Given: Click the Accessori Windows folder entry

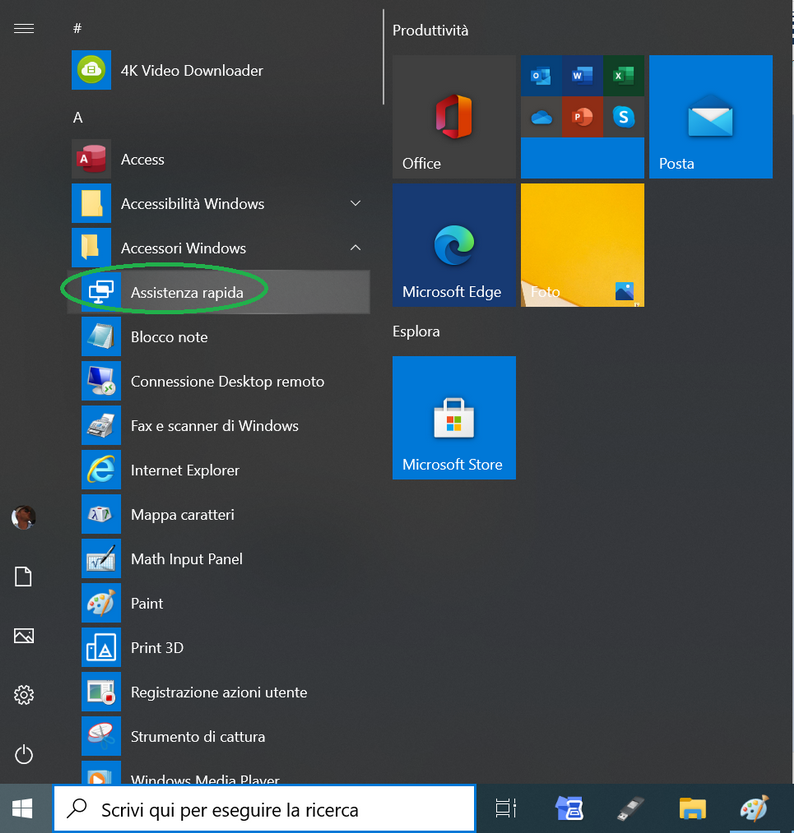Looking at the screenshot, I should [220, 248].
